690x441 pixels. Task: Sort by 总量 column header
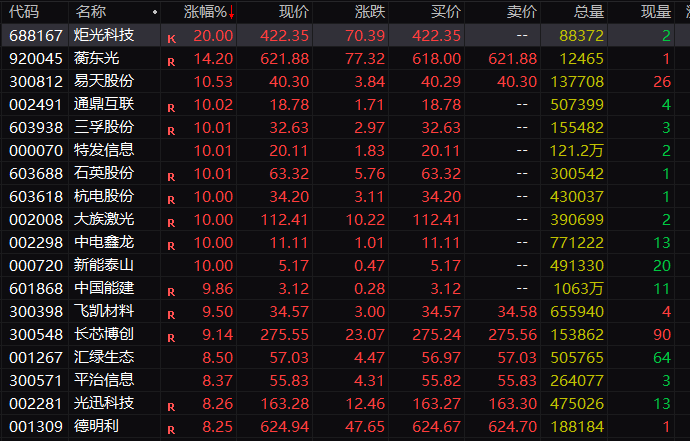(x=589, y=12)
